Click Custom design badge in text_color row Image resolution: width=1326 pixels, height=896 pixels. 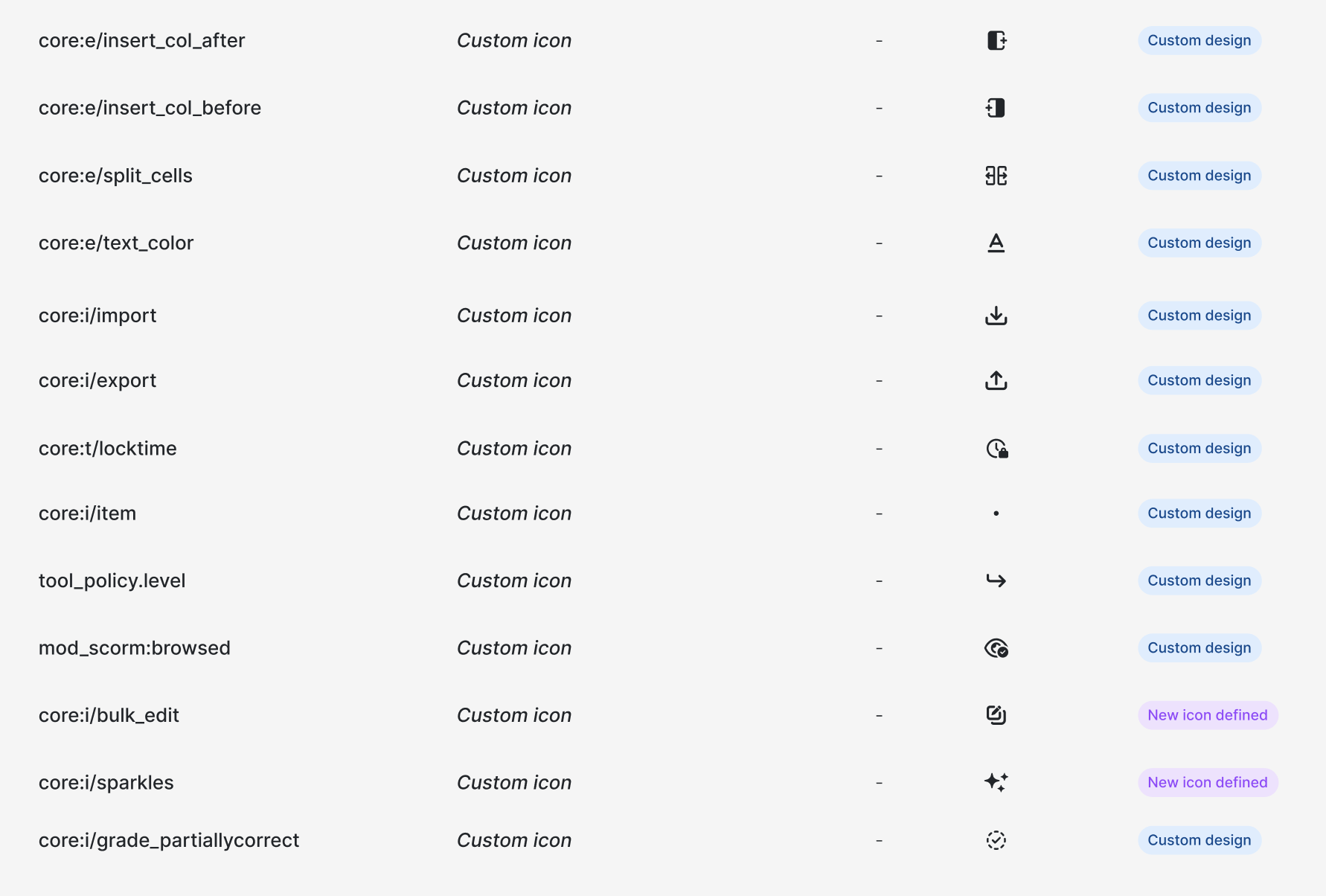point(1200,243)
